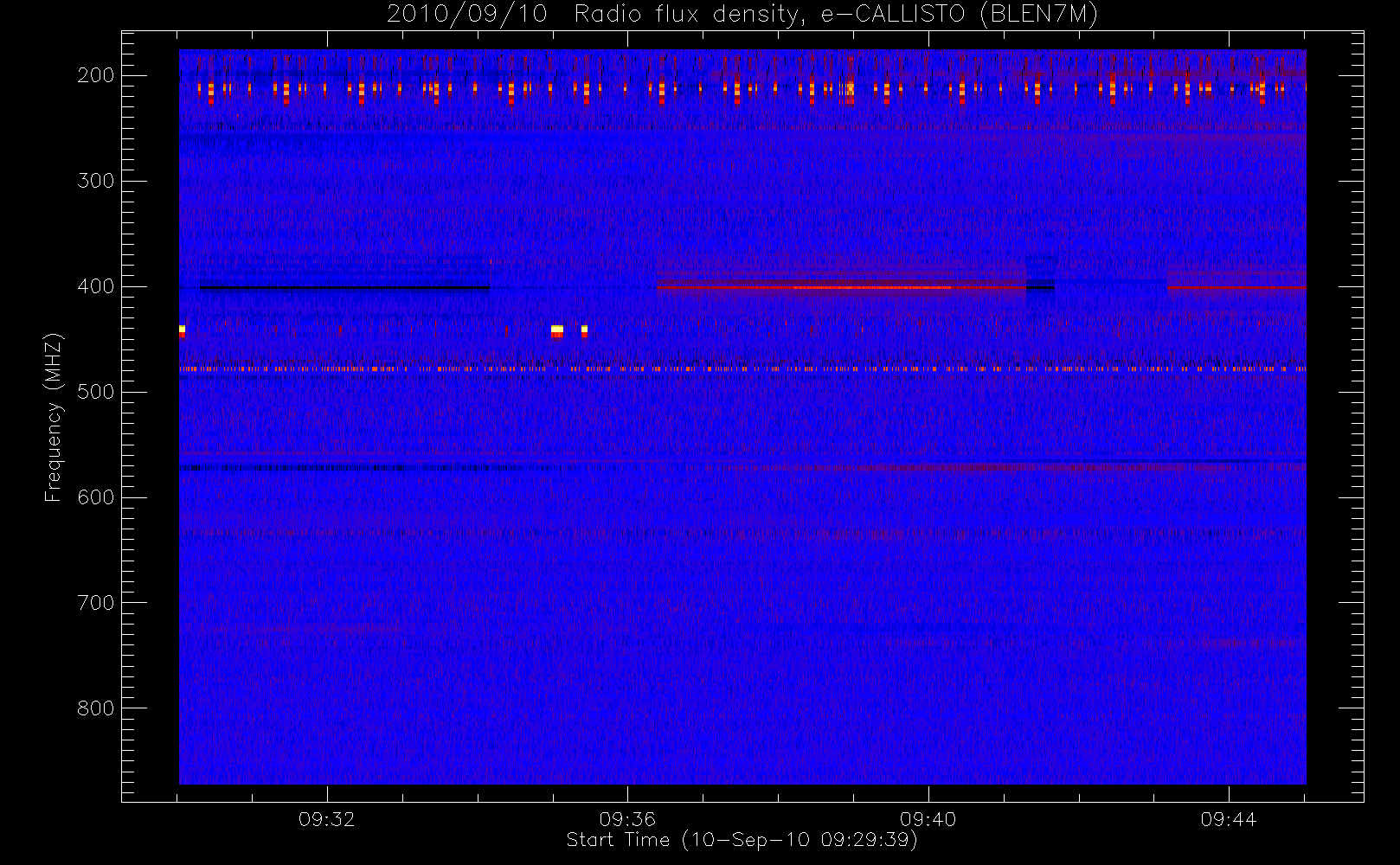Click the 300 frequency tick label
The height and width of the screenshot is (865, 1400).
click(x=96, y=181)
